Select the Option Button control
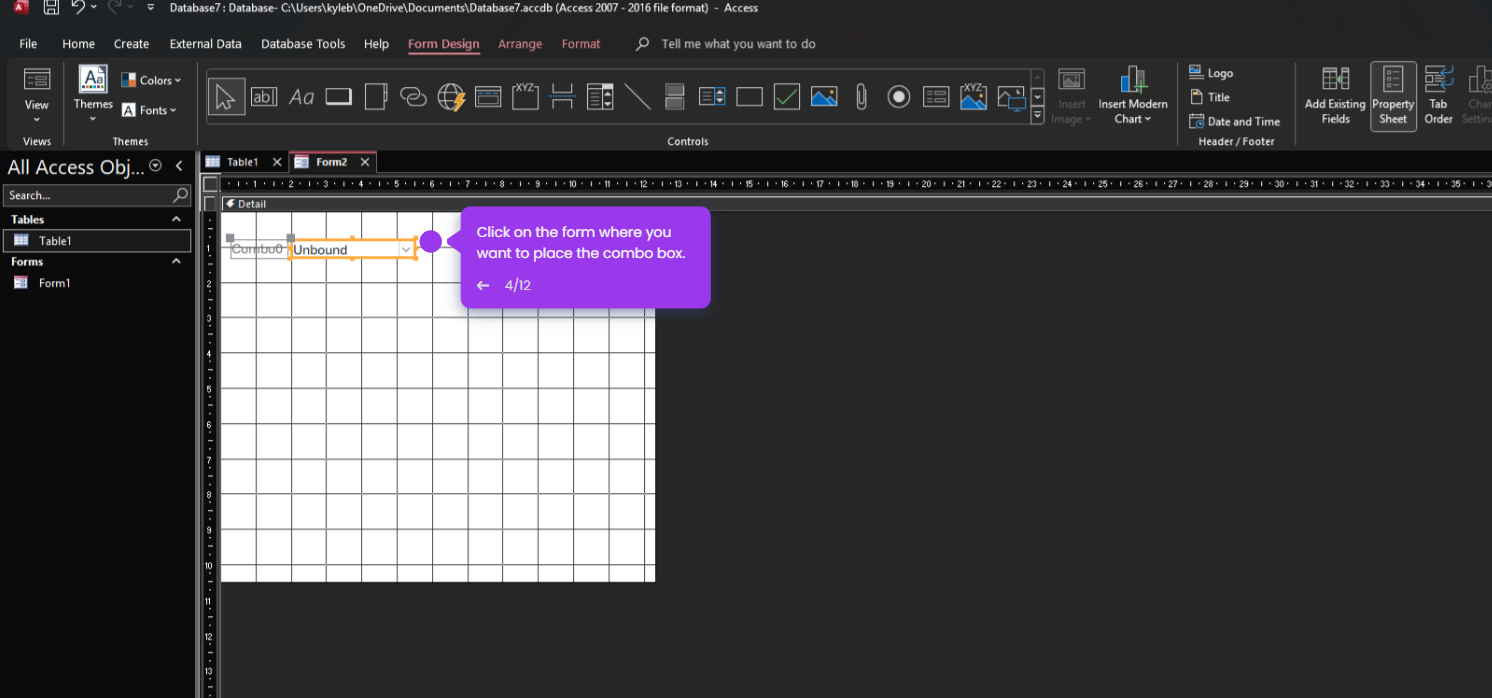Image resolution: width=1492 pixels, height=698 pixels. (x=898, y=96)
